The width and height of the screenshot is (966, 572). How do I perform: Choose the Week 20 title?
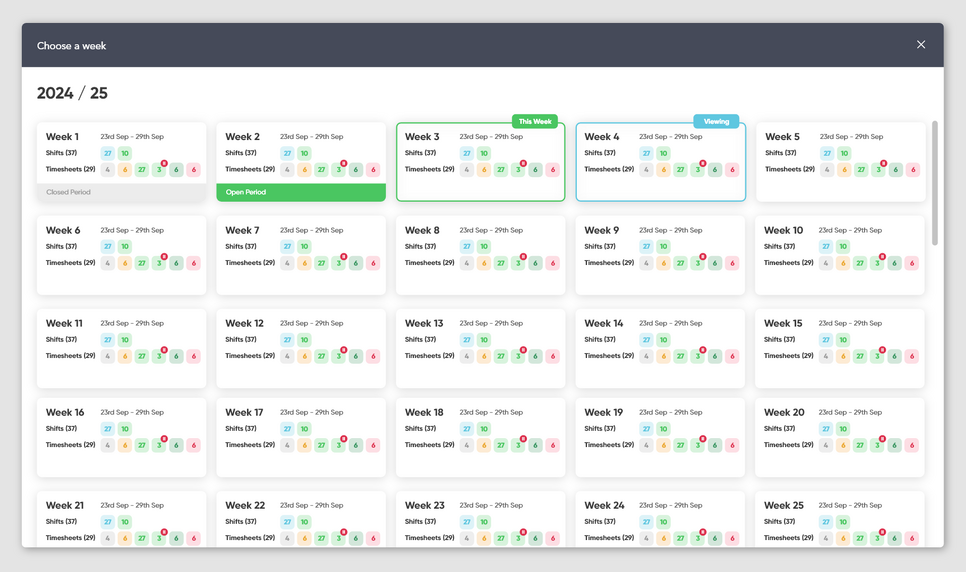[784, 412]
